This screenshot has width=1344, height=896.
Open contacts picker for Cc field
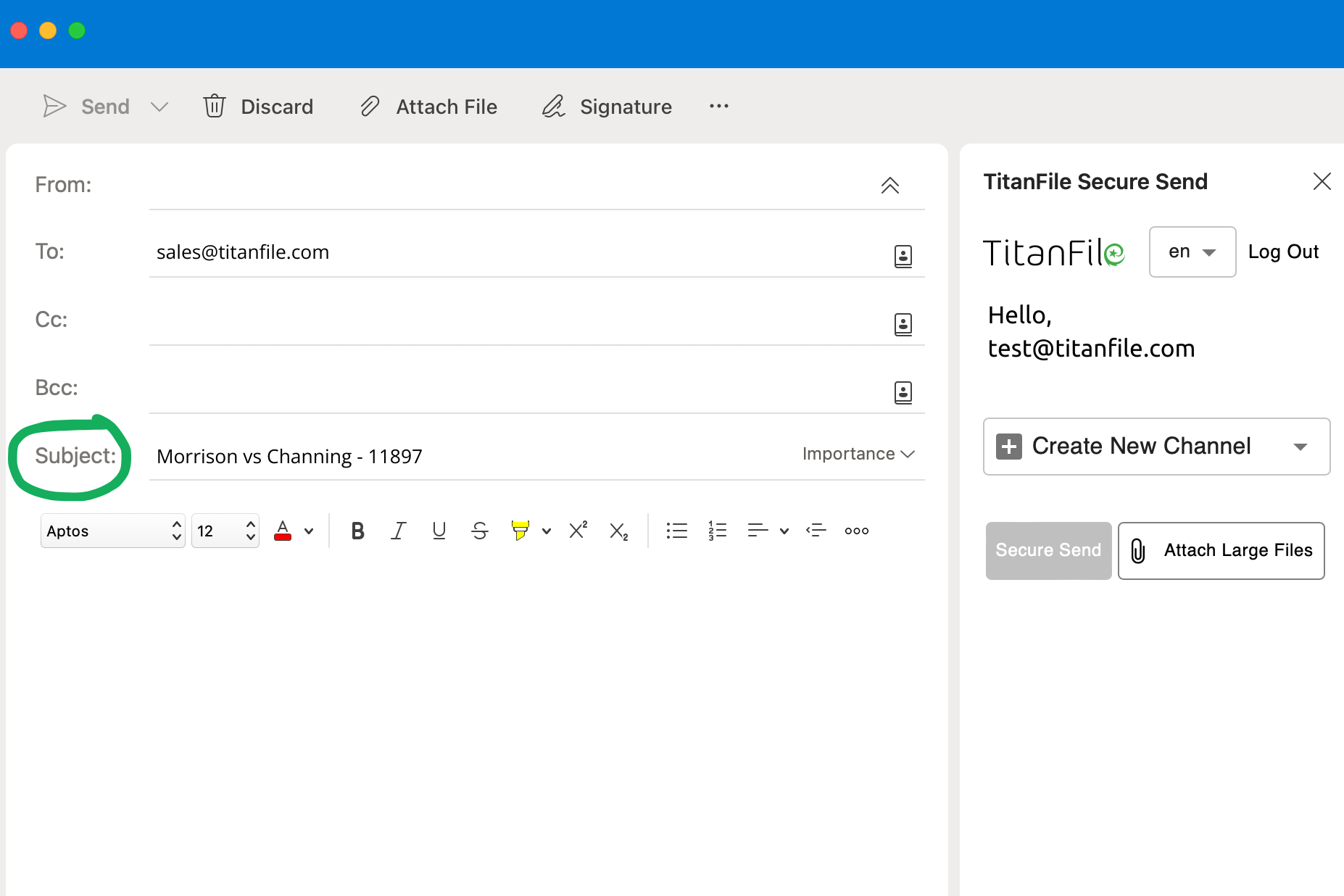903,324
